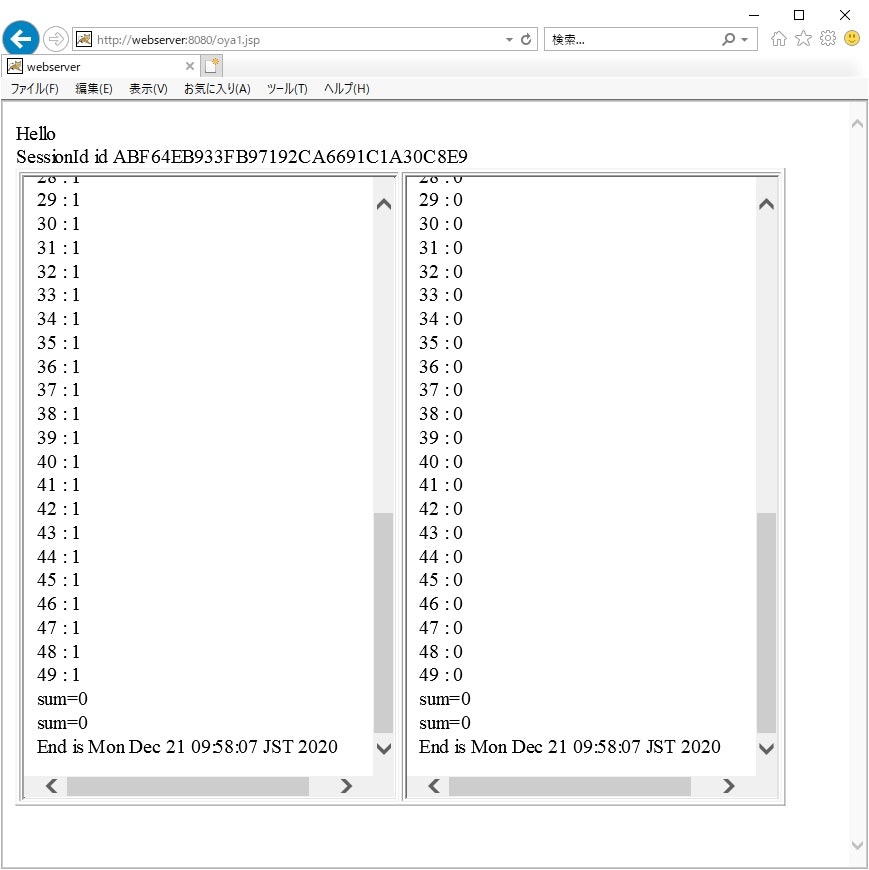
Task: Click right frame's scroll up arrow
Action: [766, 204]
